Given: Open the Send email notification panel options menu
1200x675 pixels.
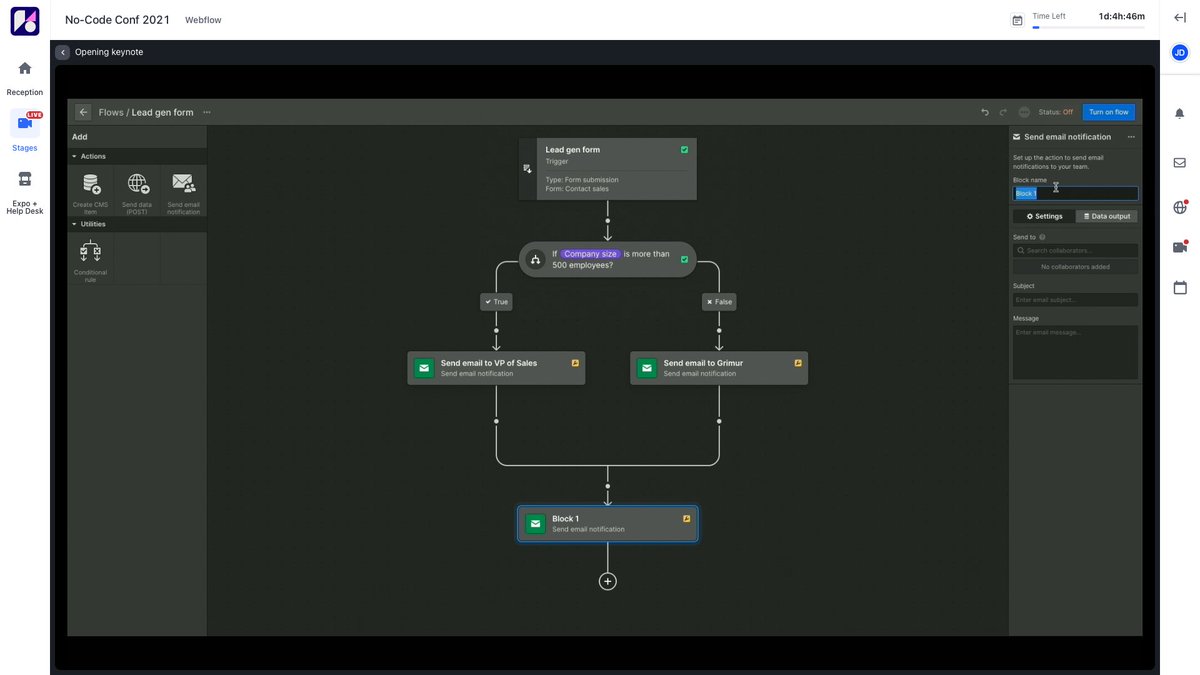Looking at the screenshot, I should tap(1131, 137).
